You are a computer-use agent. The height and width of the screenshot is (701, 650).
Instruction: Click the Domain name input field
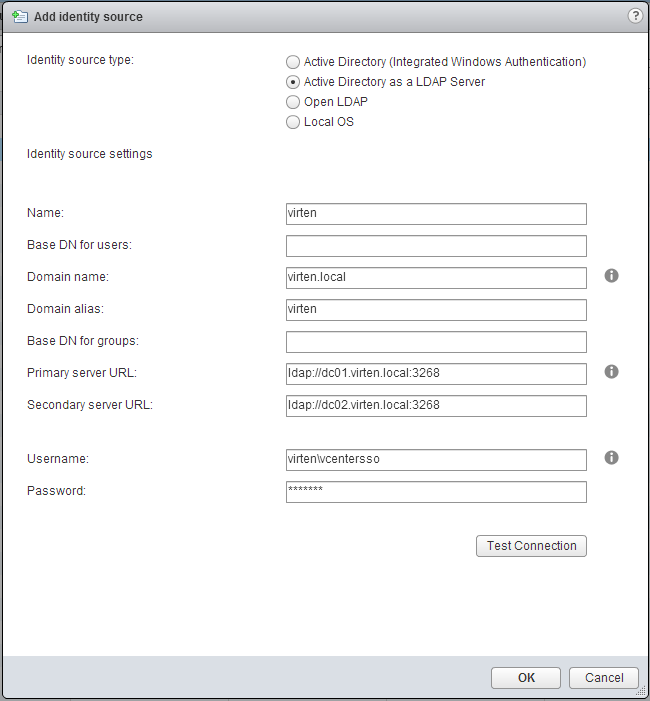[436, 278]
